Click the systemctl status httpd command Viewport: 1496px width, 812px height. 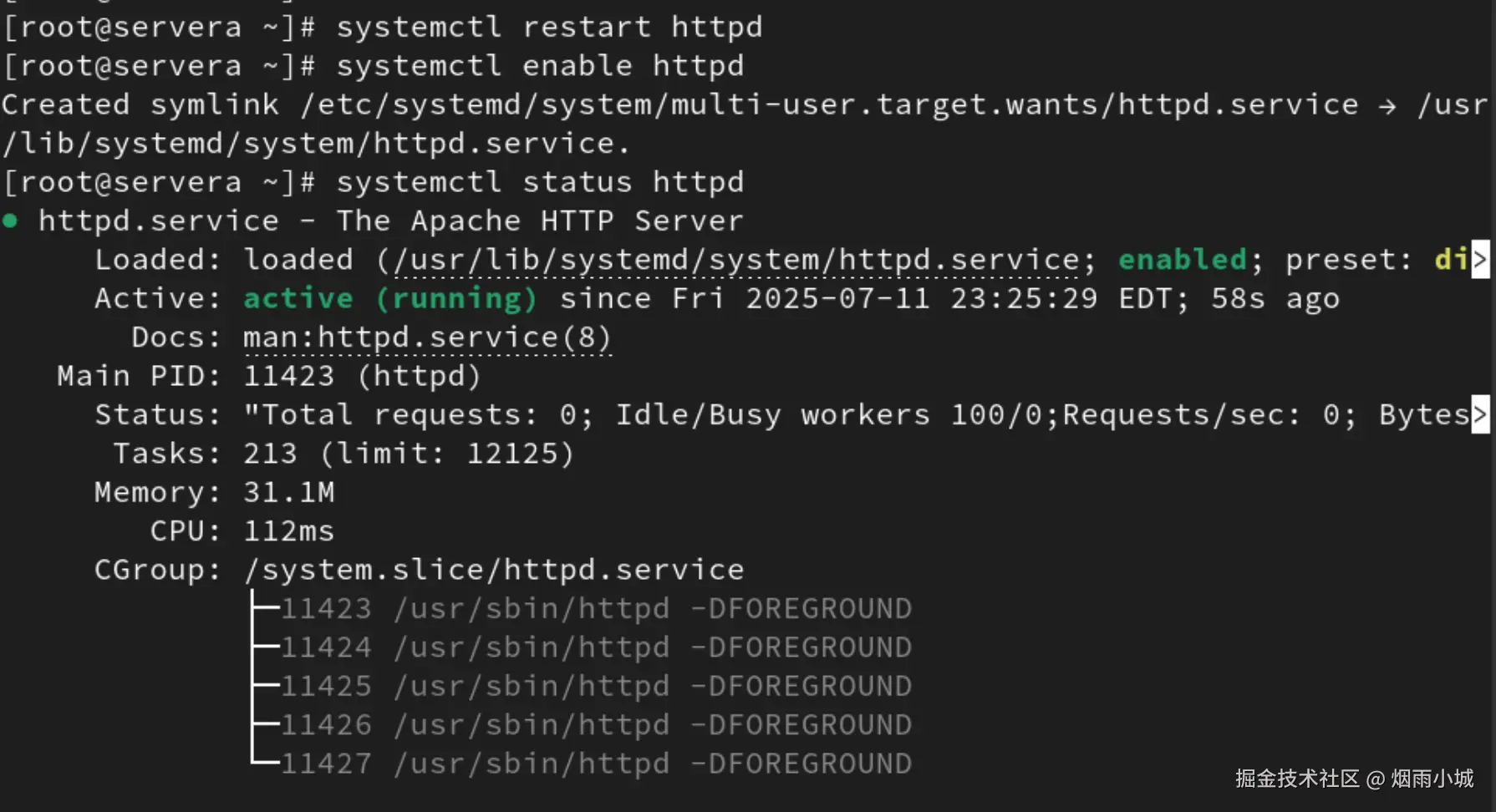tap(540, 182)
